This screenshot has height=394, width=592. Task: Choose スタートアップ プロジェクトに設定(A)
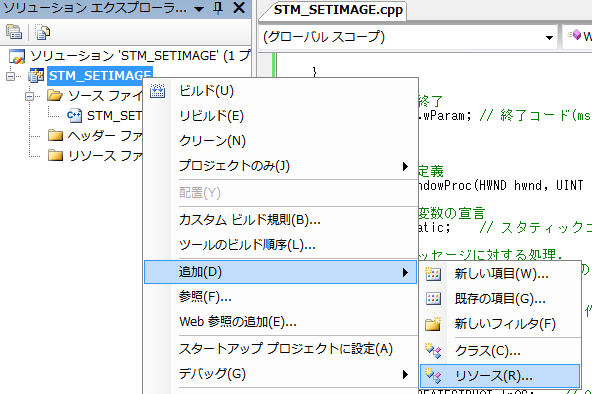[x=280, y=349]
